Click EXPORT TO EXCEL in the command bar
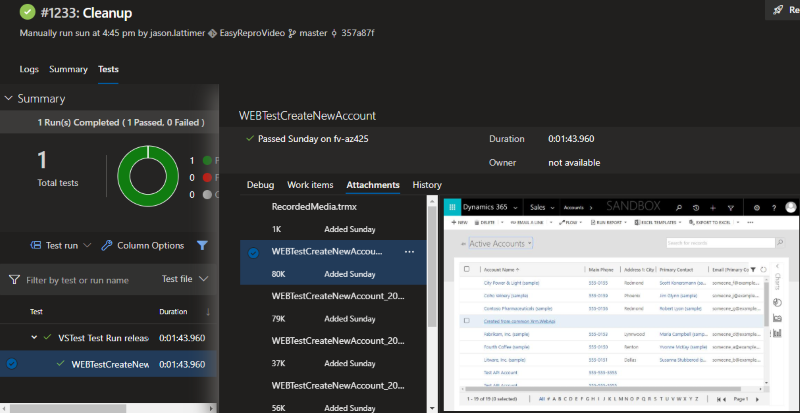Image resolution: width=800 pixels, height=413 pixels. [x=710, y=223]
